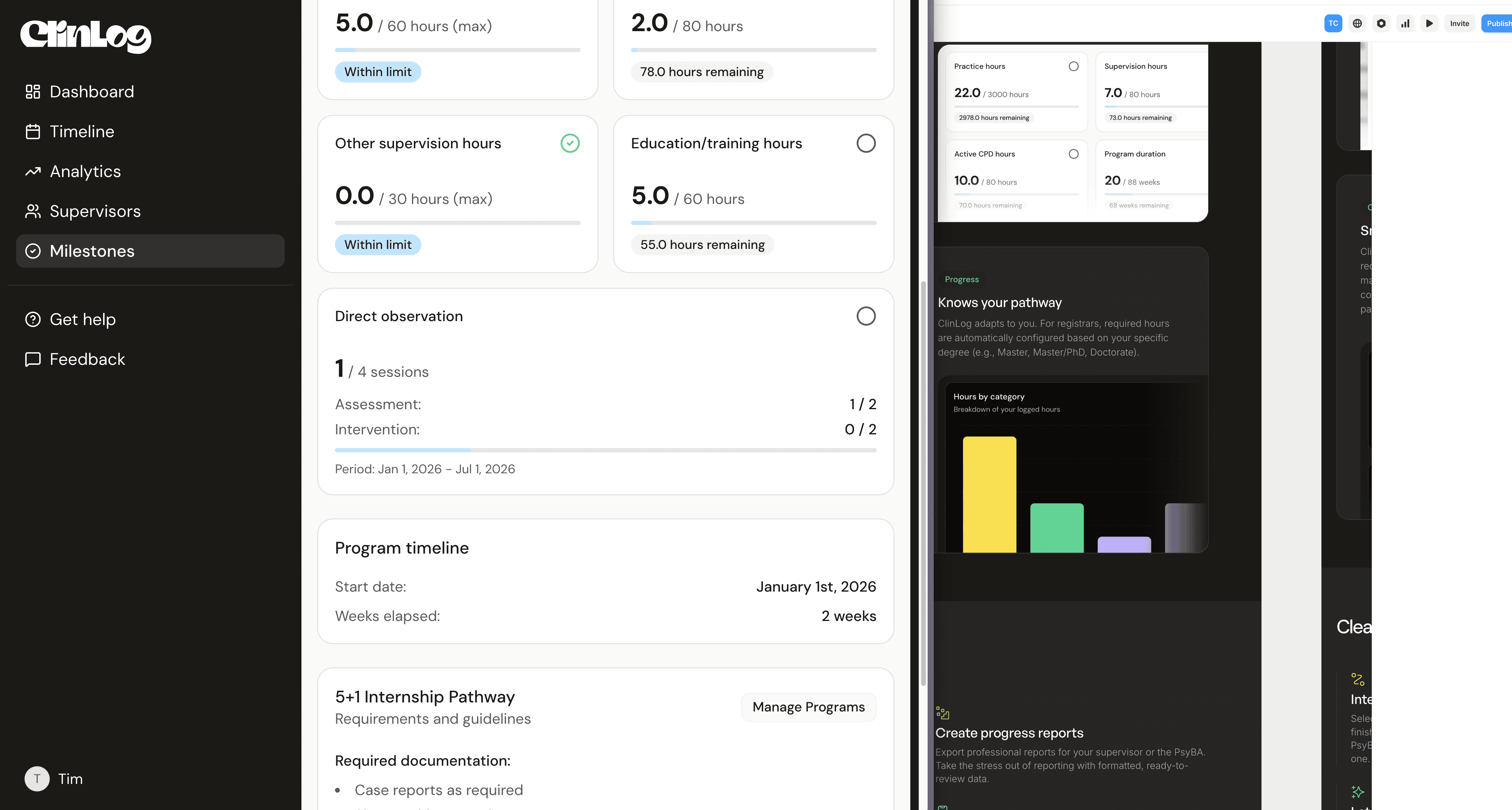Uncheck Other supervision hours green checkmark
The height and width of the screenshot is (810, 1512).
pos(570,143)
